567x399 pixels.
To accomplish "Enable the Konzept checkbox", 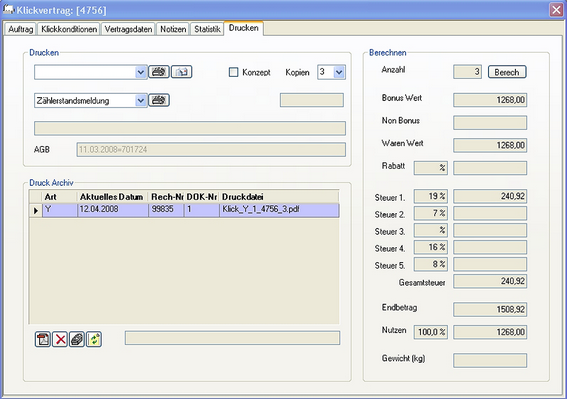I will pos(234,72).
